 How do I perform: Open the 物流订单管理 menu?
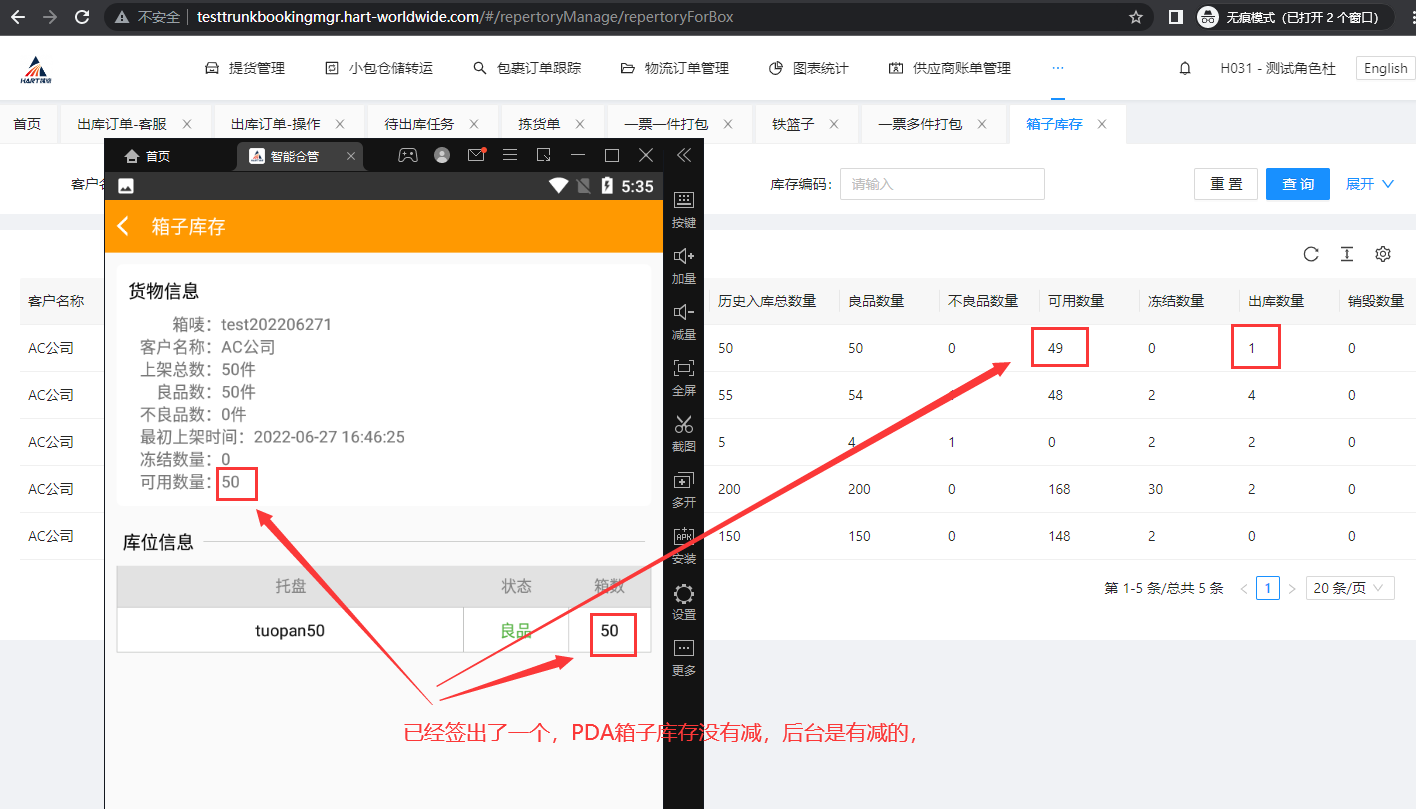tap(675, 68)
